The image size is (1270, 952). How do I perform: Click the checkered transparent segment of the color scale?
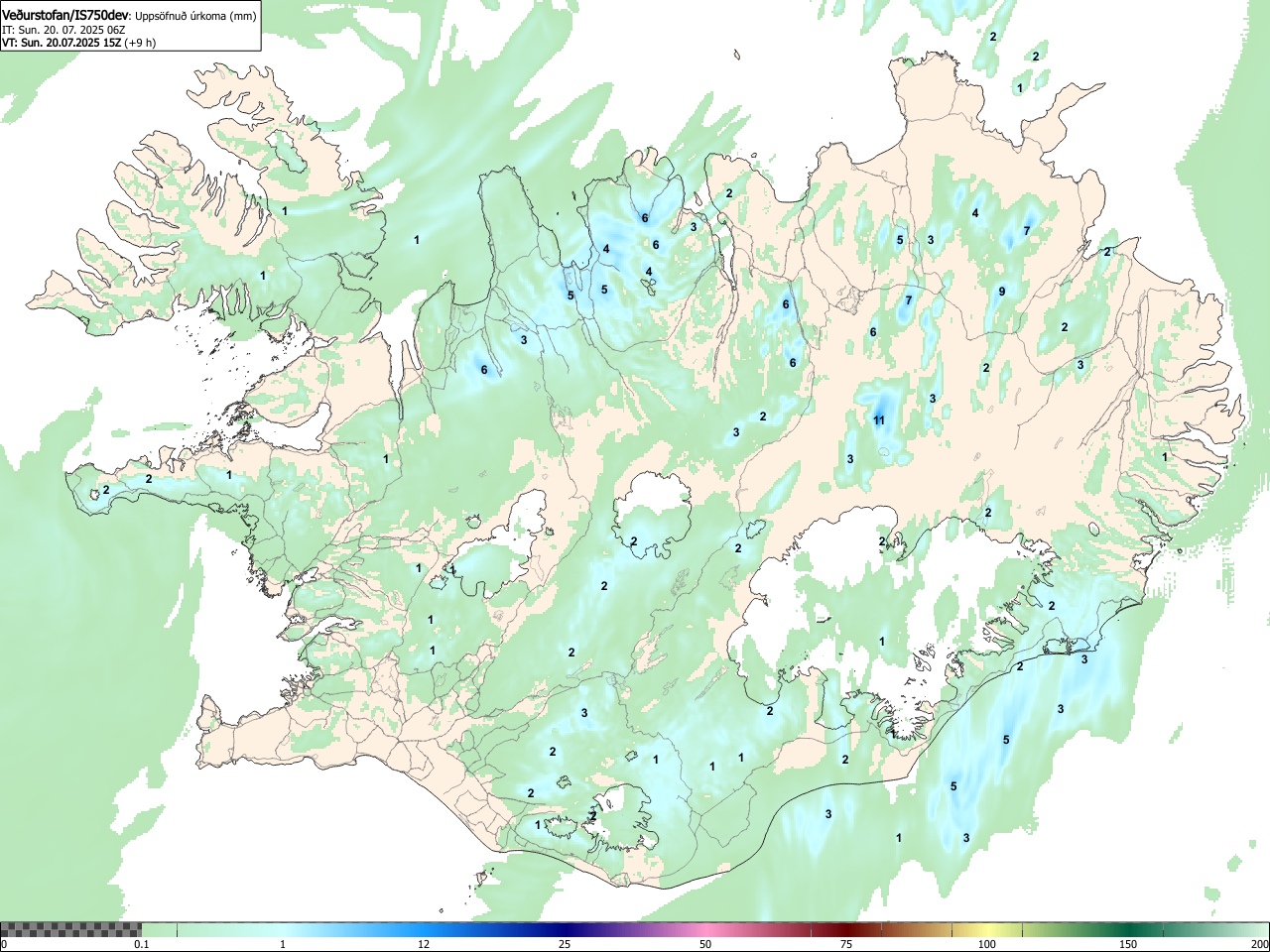pos(70,929)
